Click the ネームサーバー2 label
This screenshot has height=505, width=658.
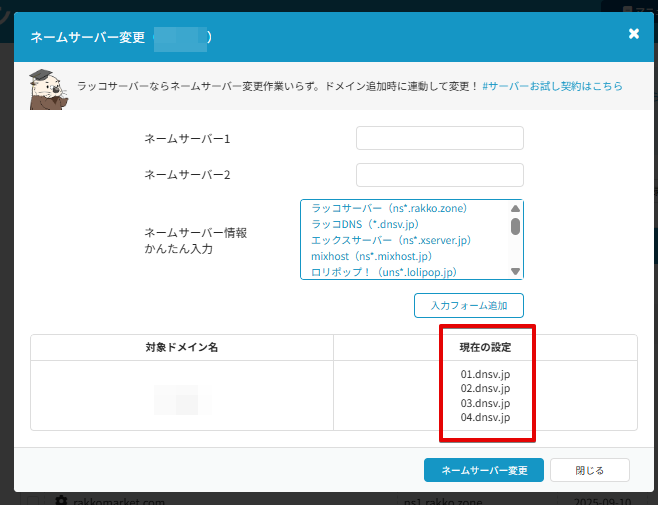point(187,175)
